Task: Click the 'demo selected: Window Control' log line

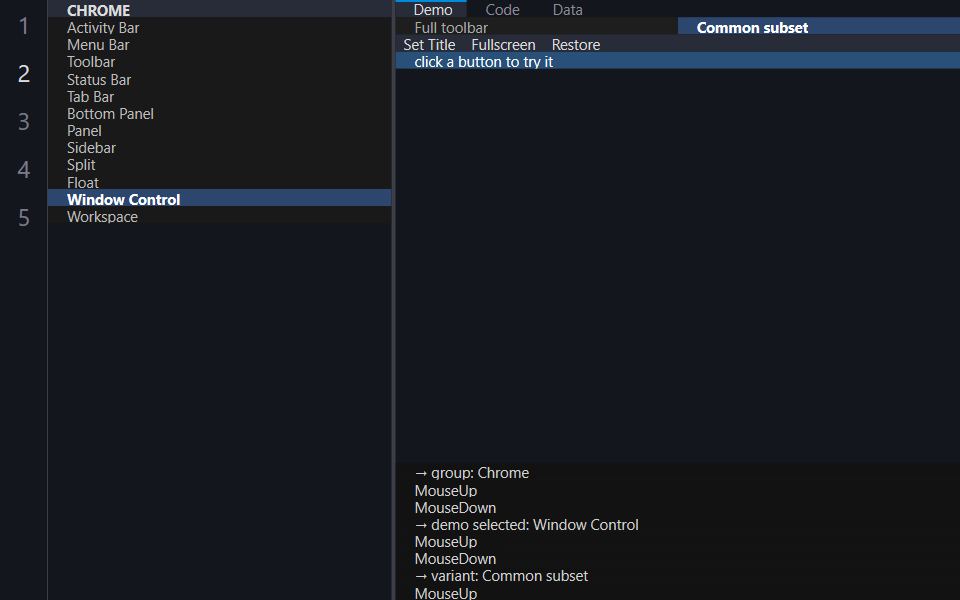Action: pyautogui.click(x=527, y=525)
